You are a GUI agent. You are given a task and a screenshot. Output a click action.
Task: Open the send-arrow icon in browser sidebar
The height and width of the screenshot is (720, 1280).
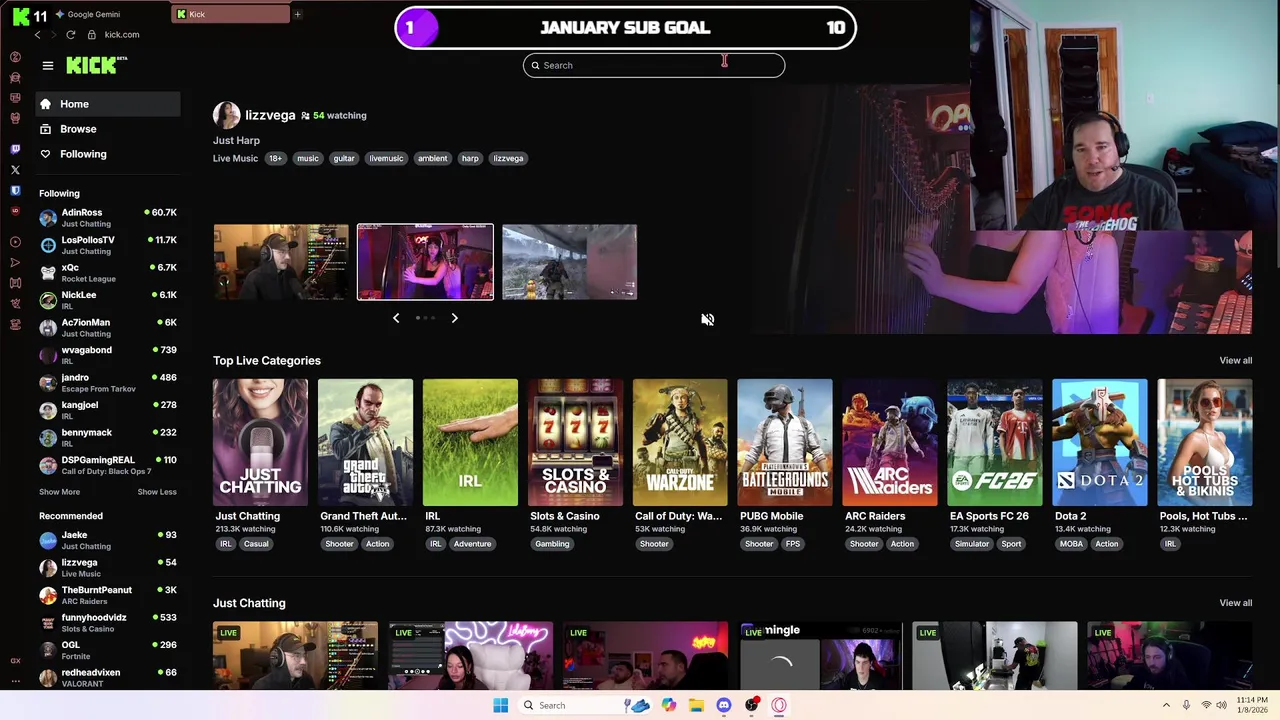click(x=15, y=262)
